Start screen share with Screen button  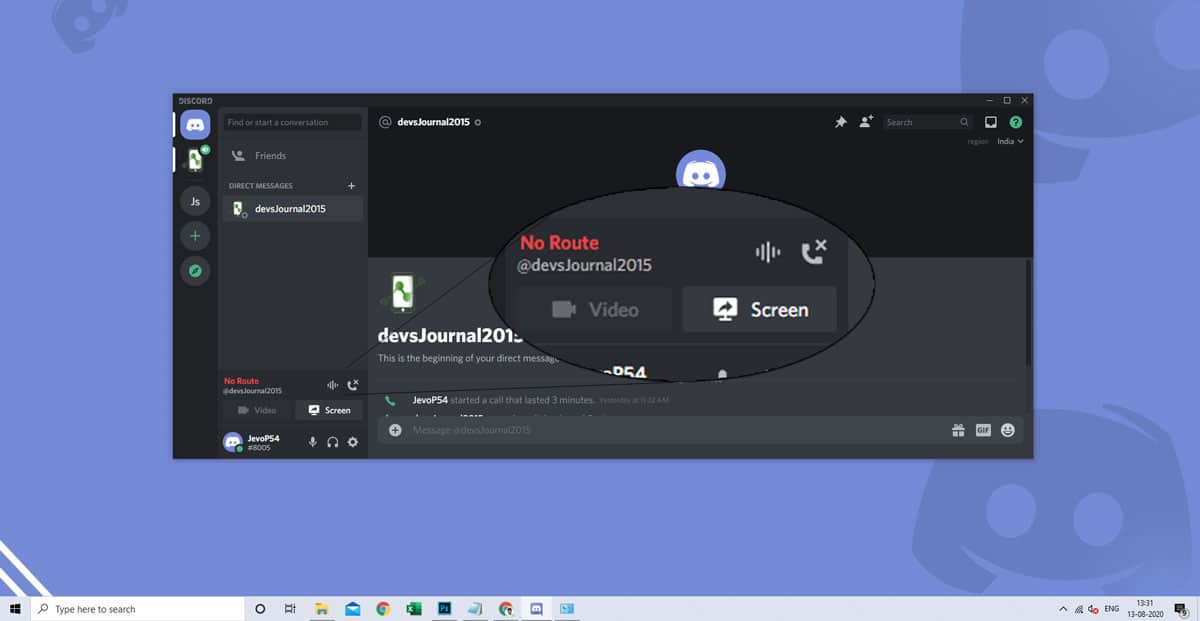[x=329, y=410]
